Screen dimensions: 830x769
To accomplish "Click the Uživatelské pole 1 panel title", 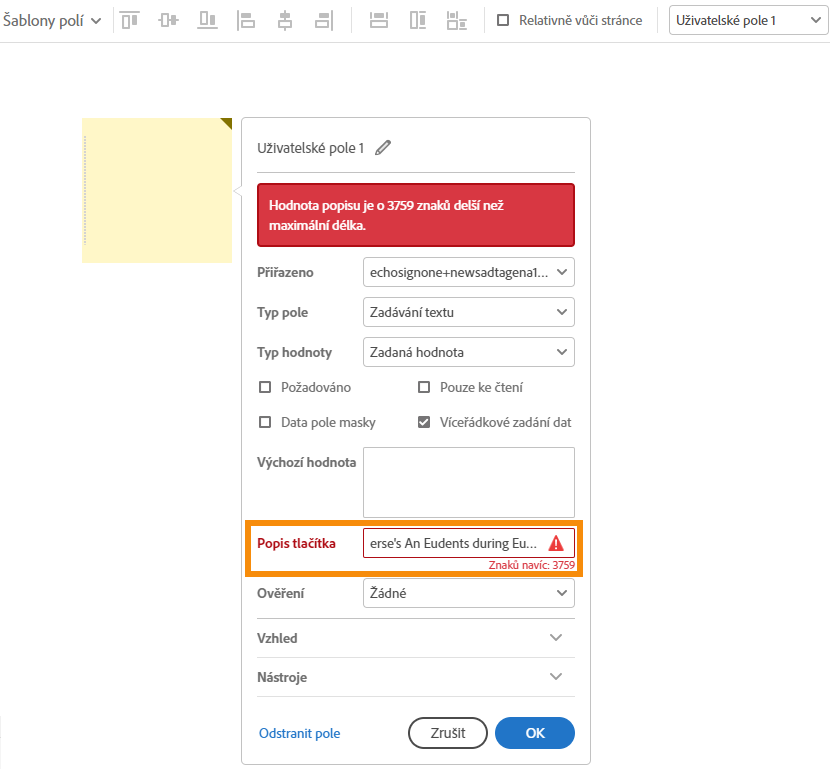I will (x=311, y=148).
